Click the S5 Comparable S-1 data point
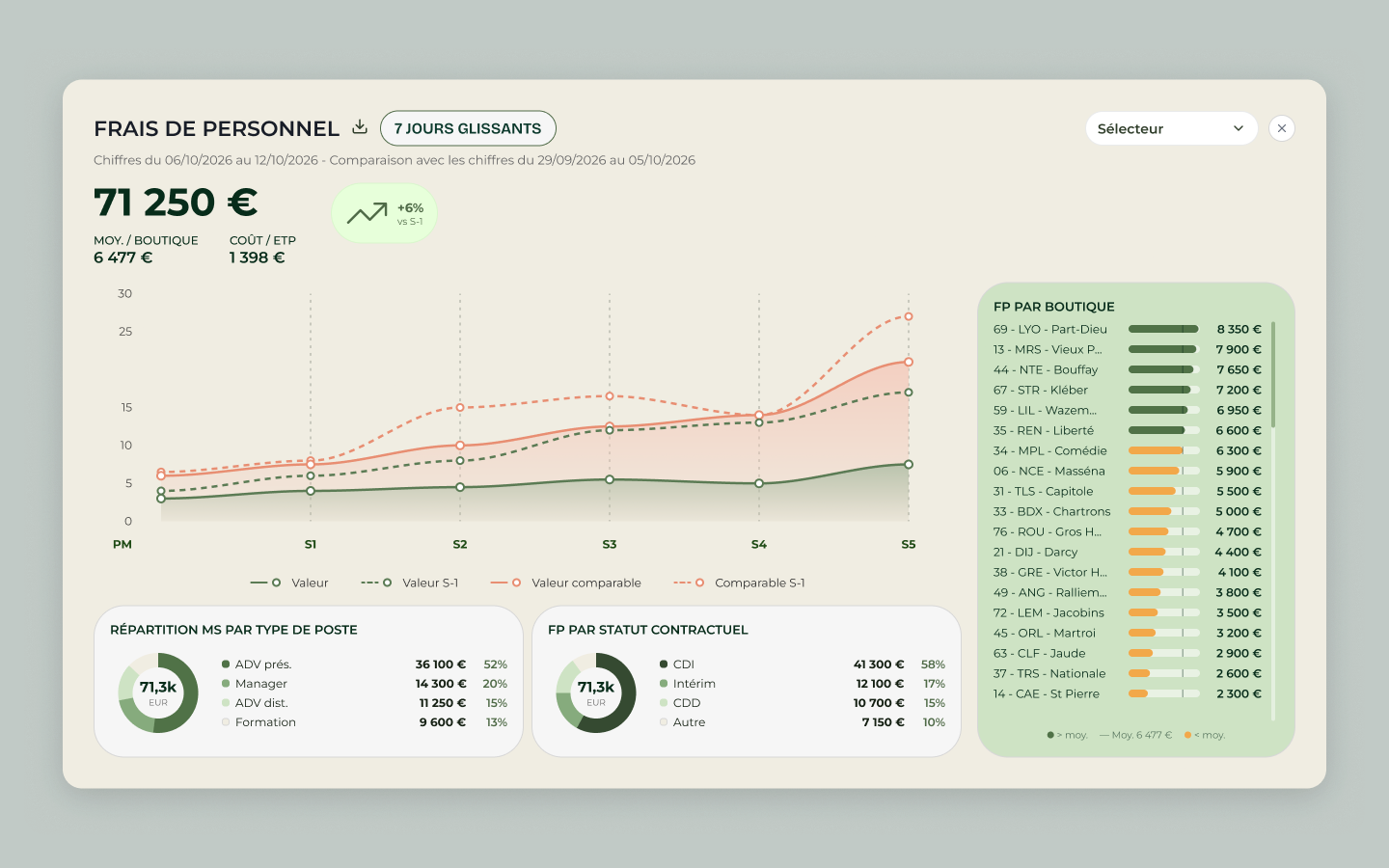The image size is (1389, 868). tap(909, 316)
